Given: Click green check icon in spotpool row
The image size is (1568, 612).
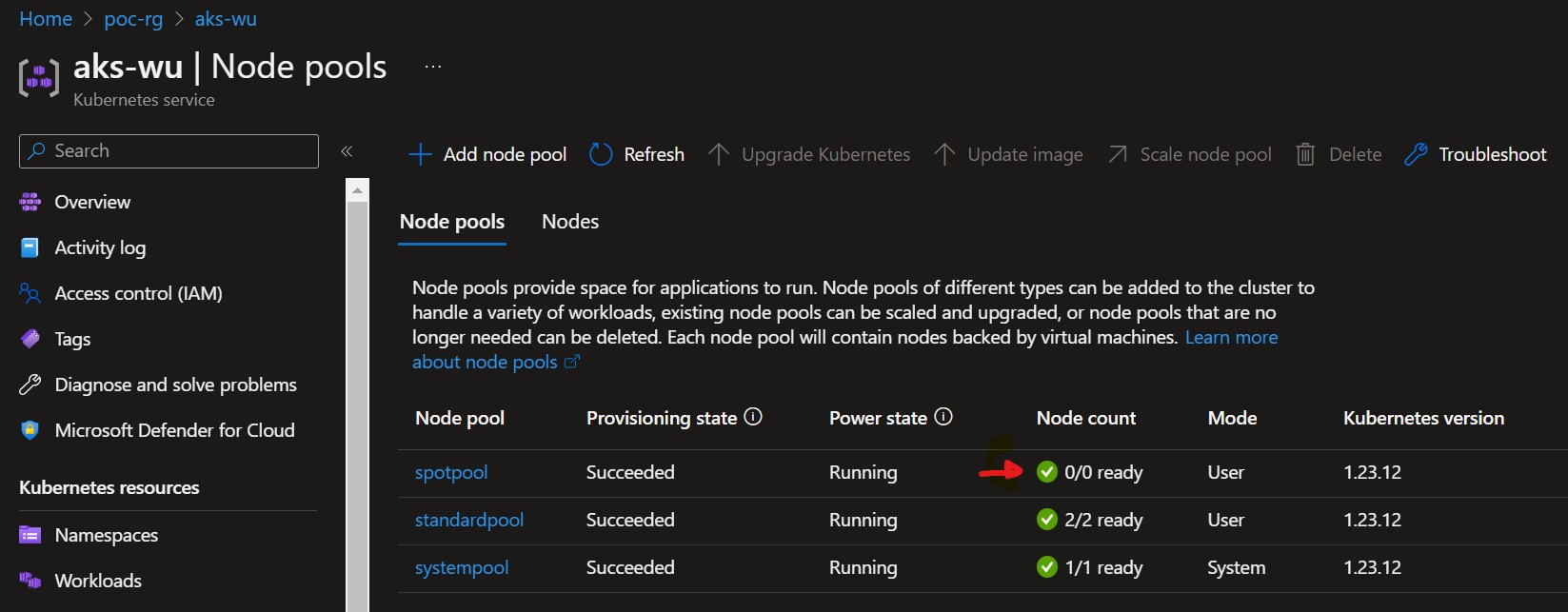Looking at the screenshot, I should [x=1047, y=472].
